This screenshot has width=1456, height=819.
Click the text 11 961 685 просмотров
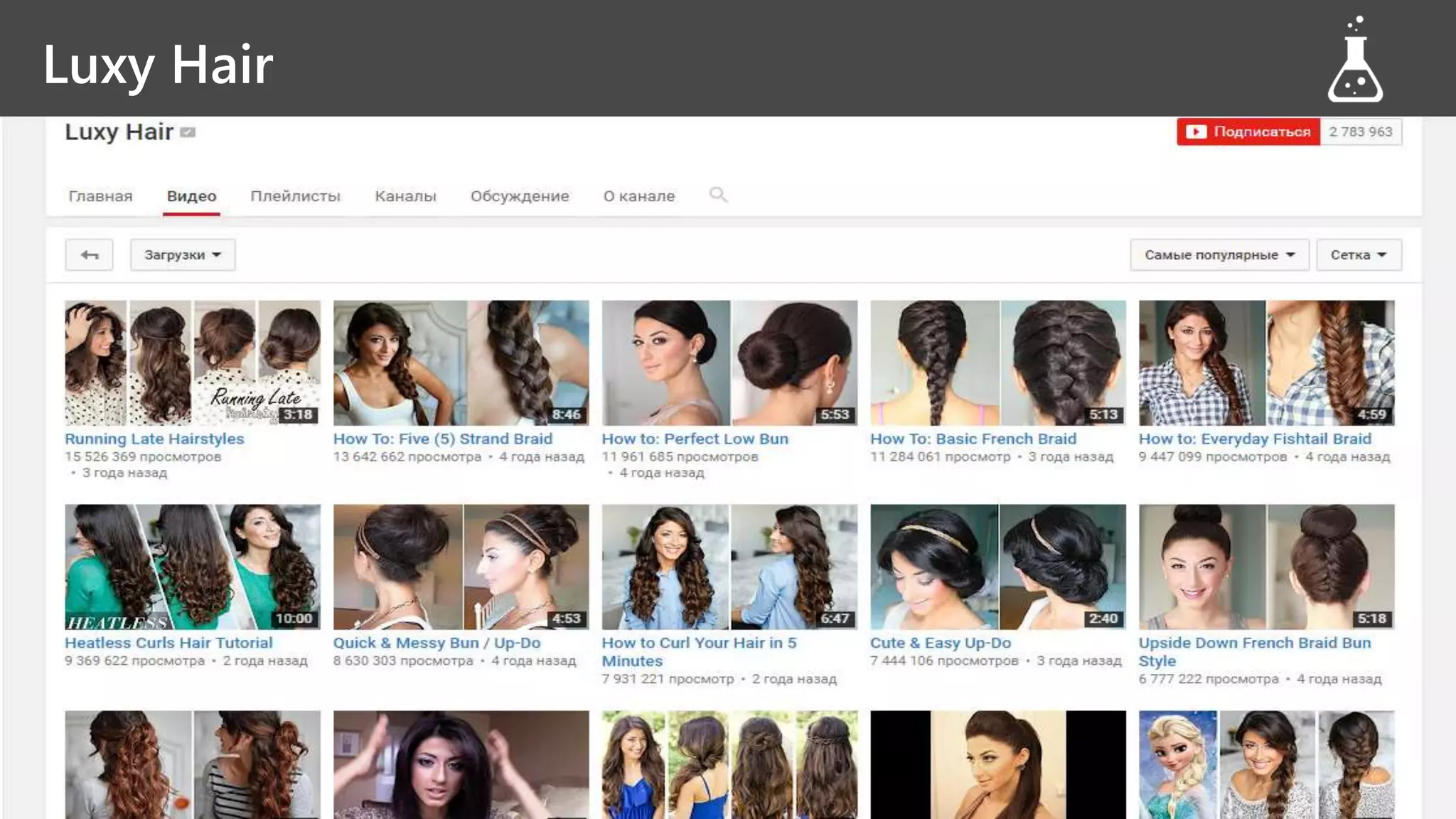point(680,456)
